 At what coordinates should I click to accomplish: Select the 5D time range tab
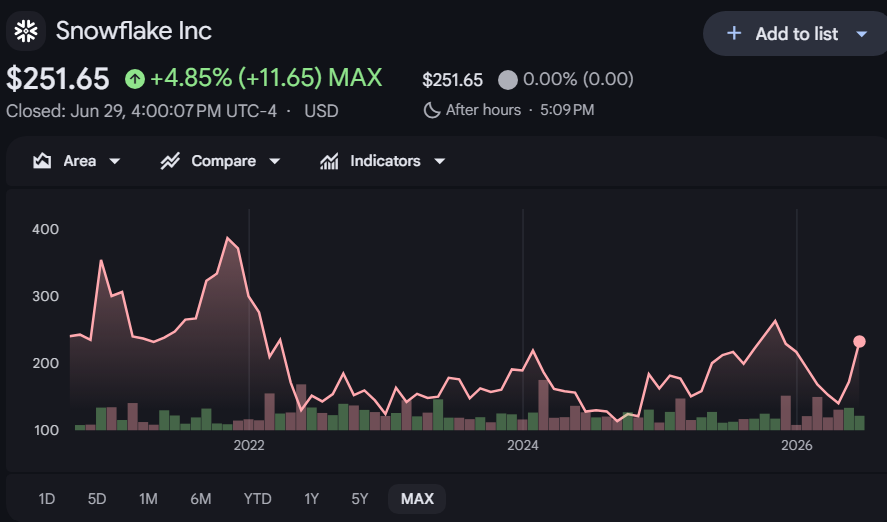click(97, 499)
